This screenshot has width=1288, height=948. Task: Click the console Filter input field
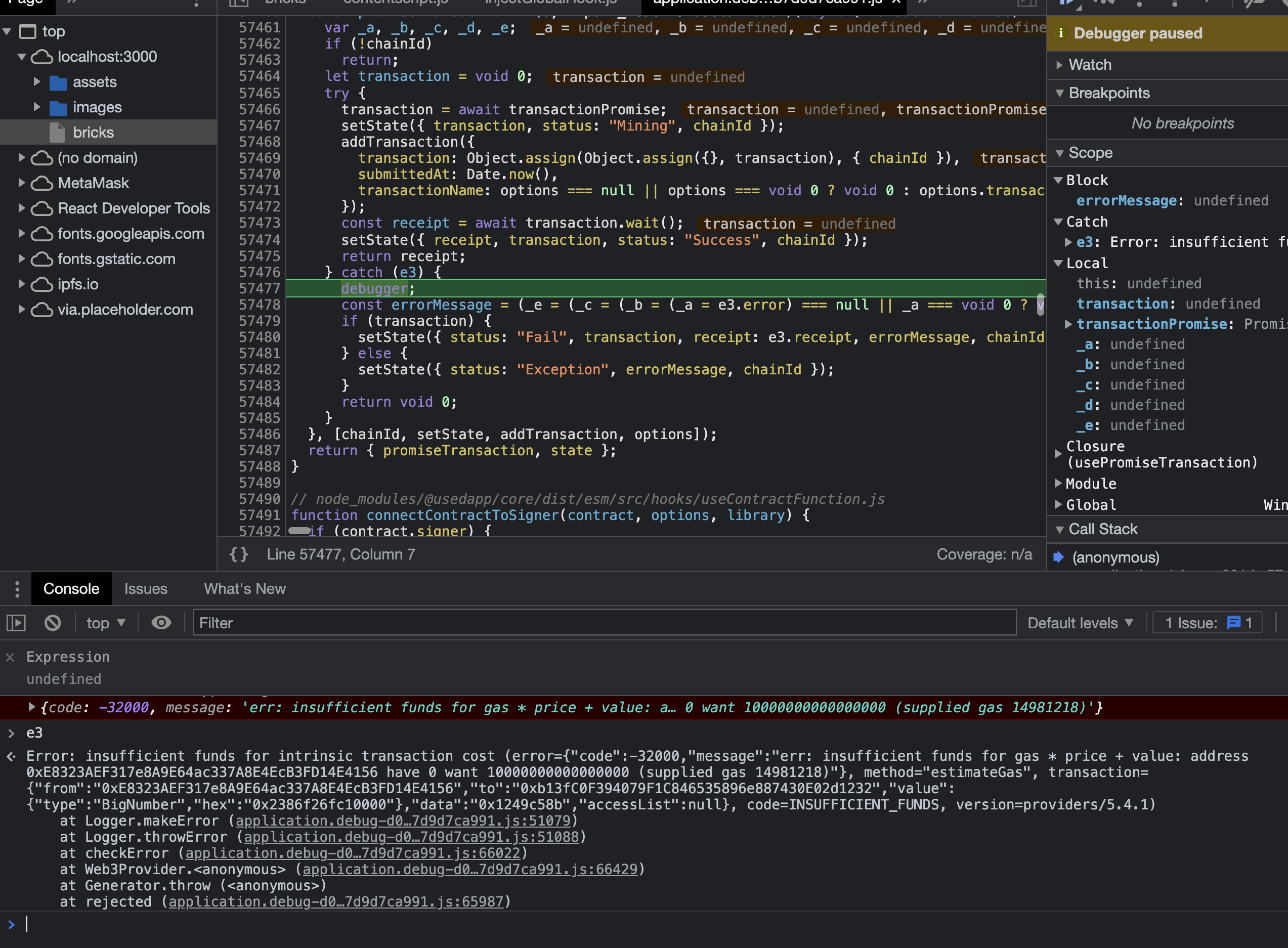coord(604,623)
